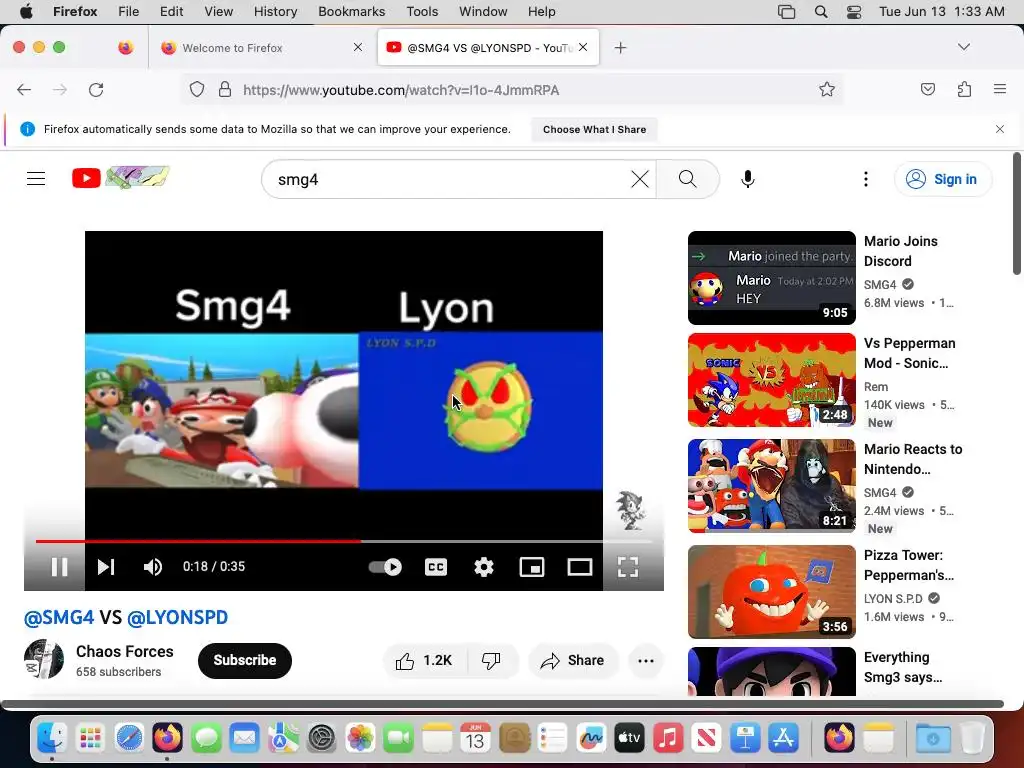
Task: Open YouTube settings three-dot menu
Action: [866, 179]
